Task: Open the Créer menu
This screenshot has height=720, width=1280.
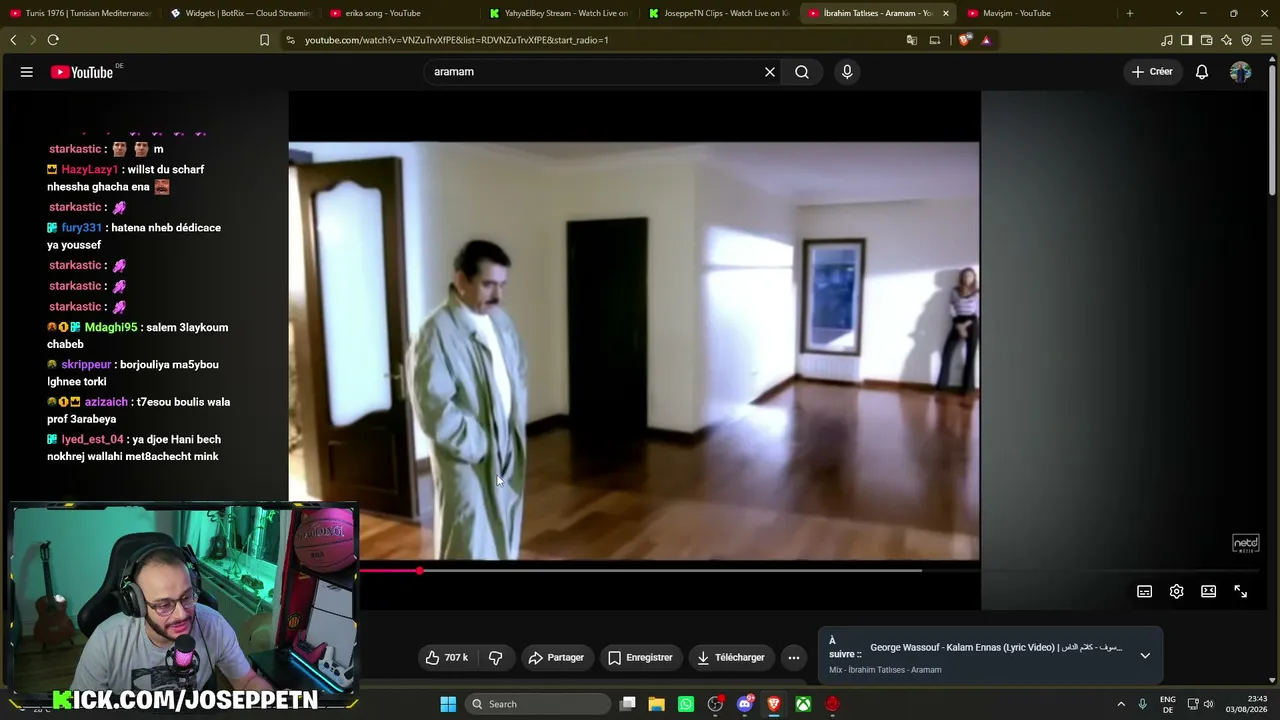Action: point(1152,72)
